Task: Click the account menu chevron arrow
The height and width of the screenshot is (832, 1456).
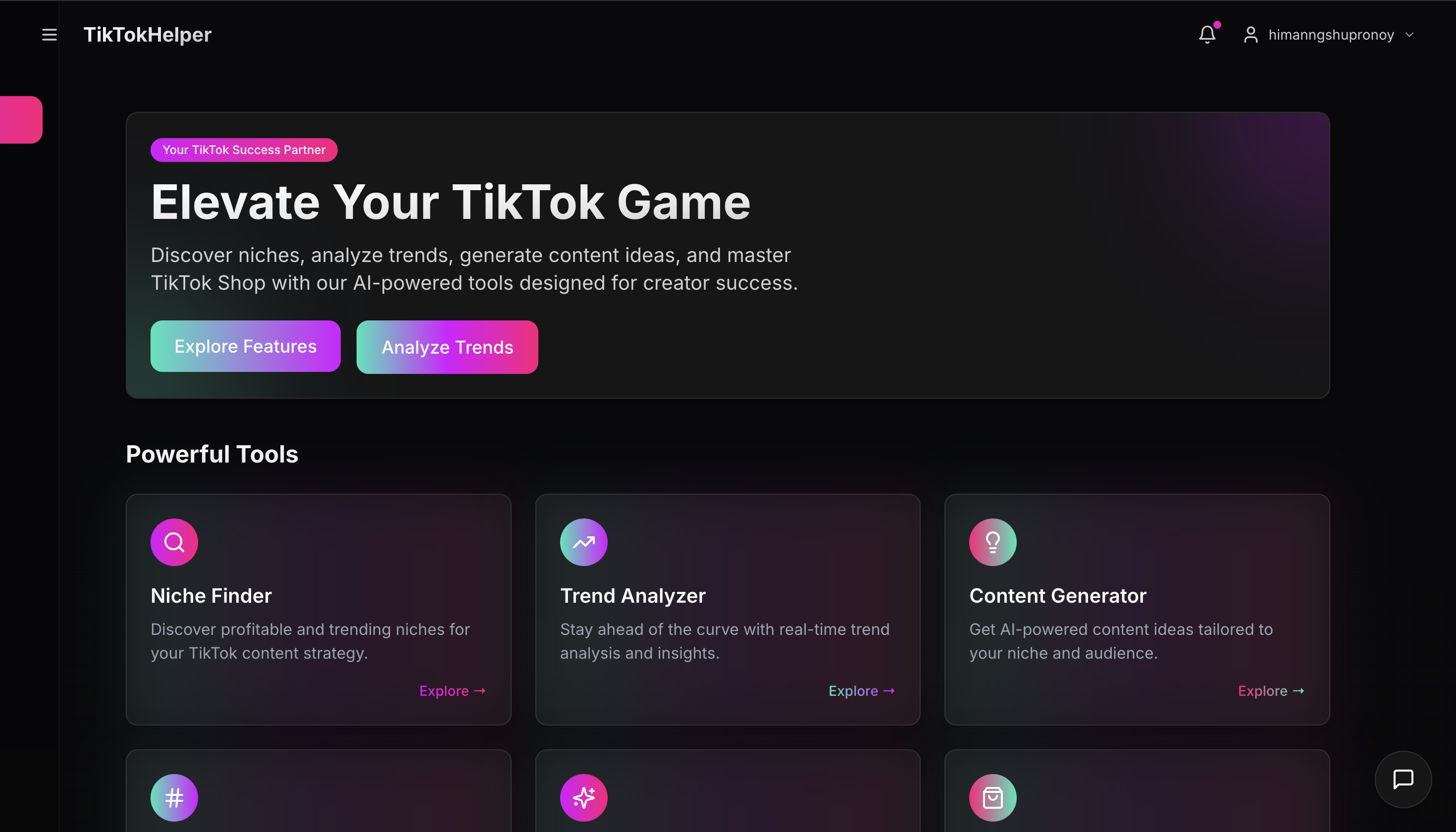Action: click(1409, 35)
